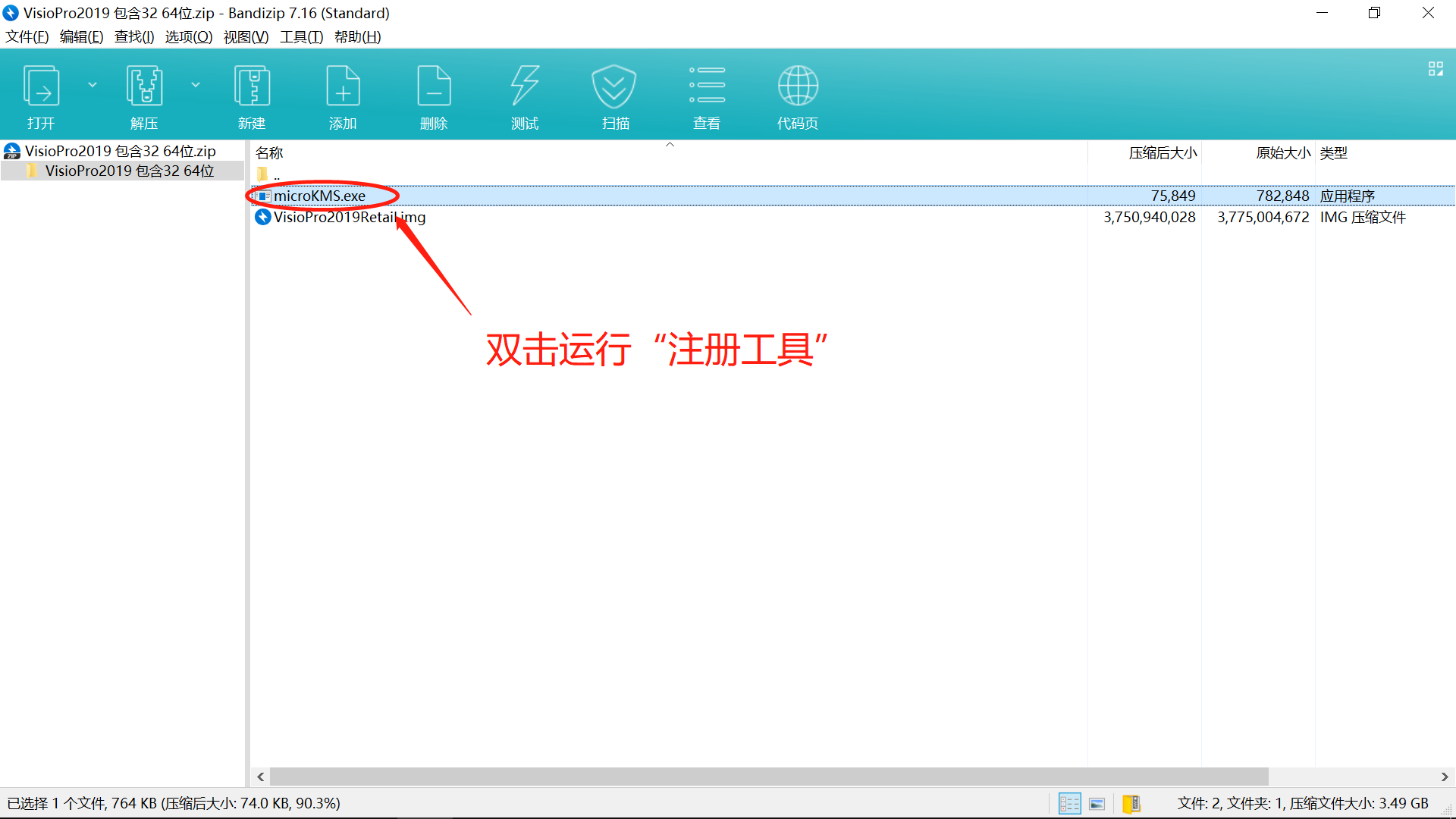Open the 解压 (Extract) options dropdown
This screenshot has width=1456, height=819.
196,85
